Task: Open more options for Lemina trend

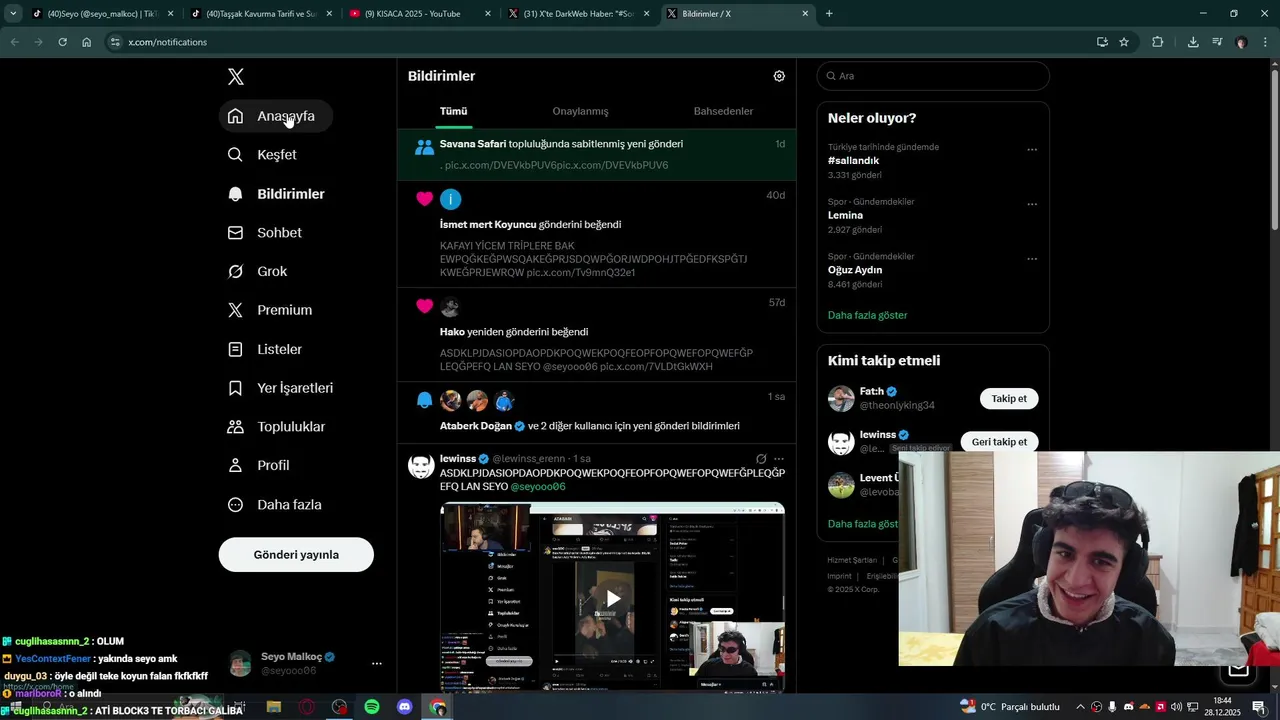Action: pos(1032,204)
